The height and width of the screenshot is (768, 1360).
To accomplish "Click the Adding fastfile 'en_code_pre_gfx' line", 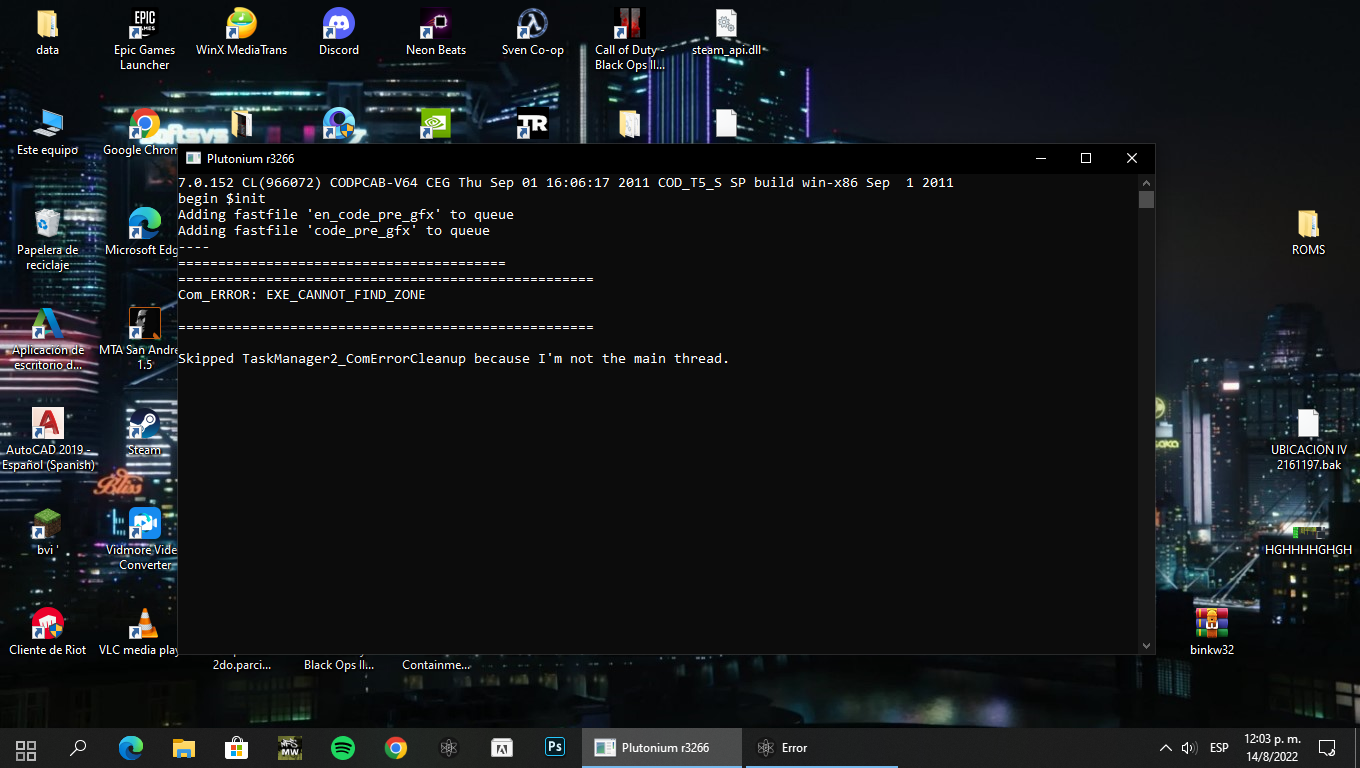I will pyautogui.click(x=346, y=215).
